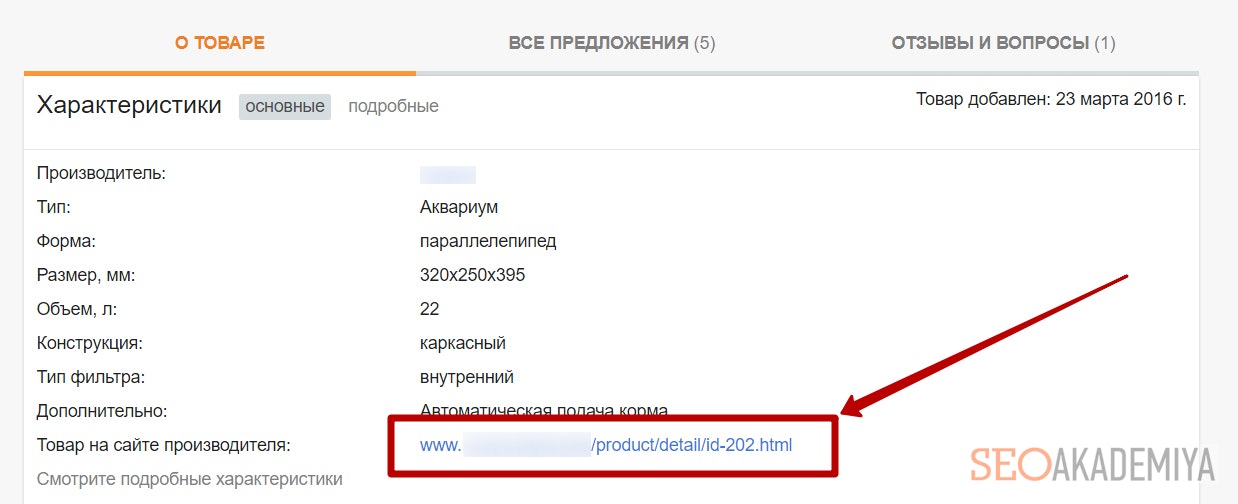Click the Автоматическая подача корма value

pos(543,410)
